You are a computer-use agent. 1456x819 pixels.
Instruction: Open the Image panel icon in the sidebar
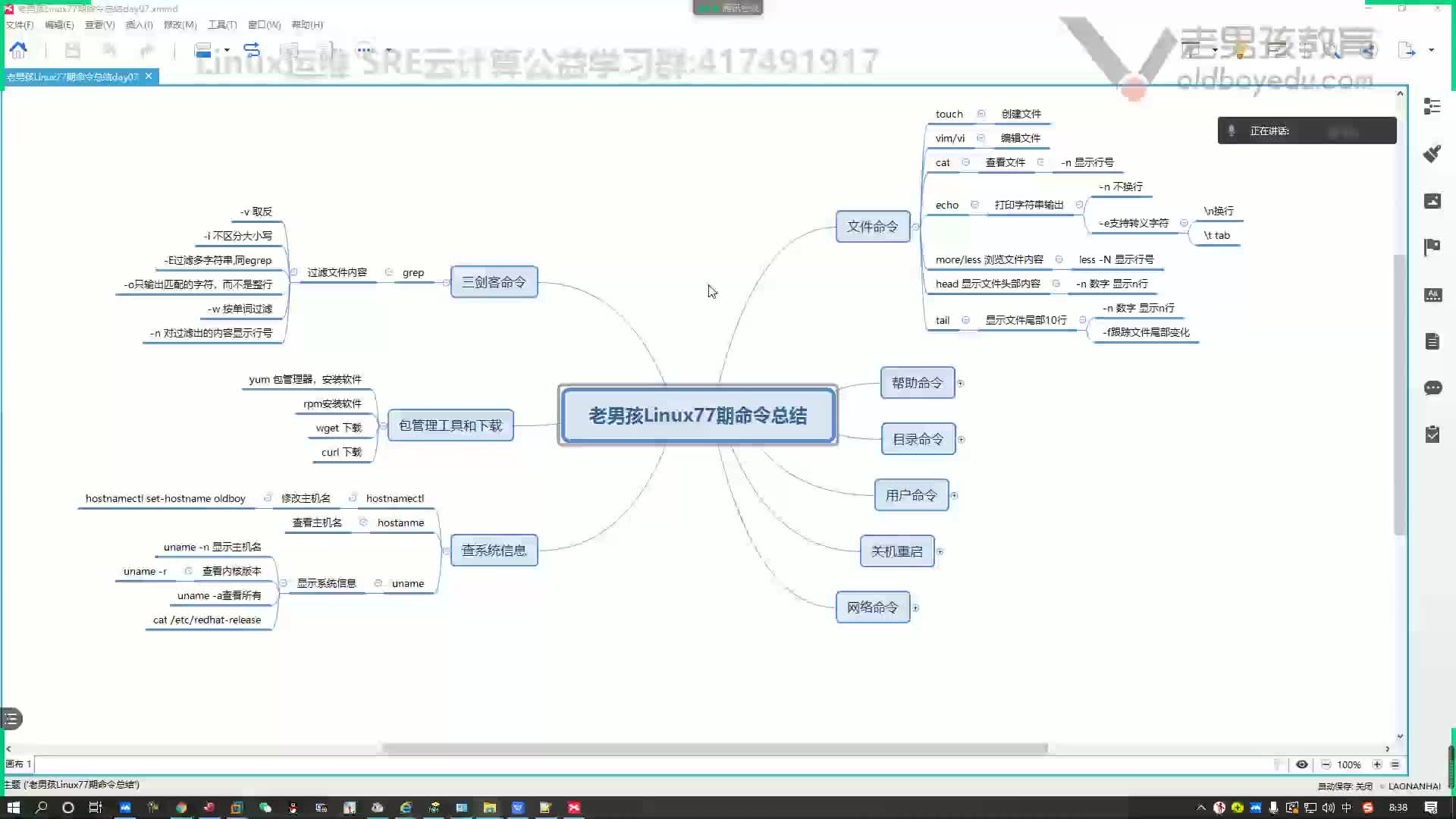coord(1432,201)
